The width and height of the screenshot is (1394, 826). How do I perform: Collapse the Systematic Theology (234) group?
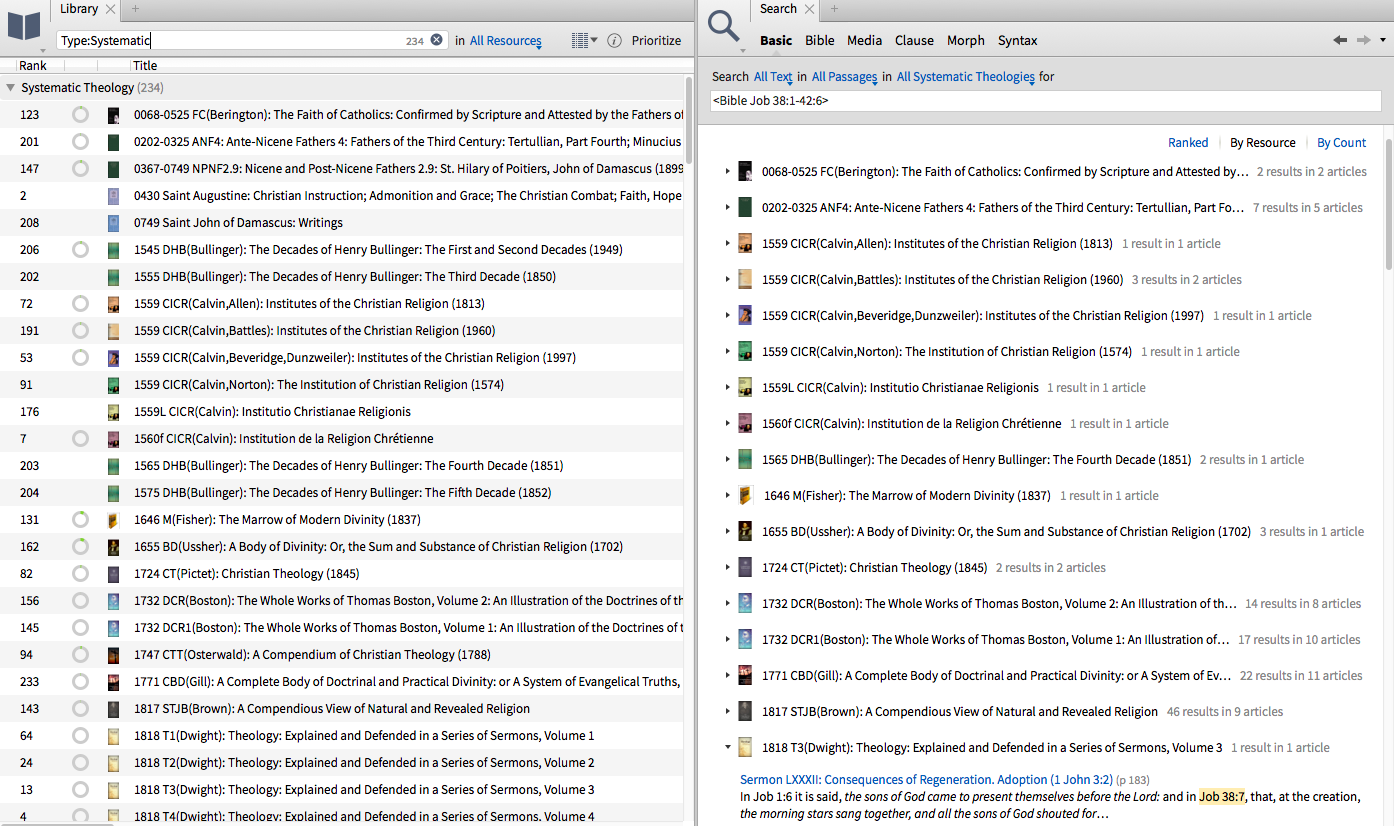tap(10, 88)
